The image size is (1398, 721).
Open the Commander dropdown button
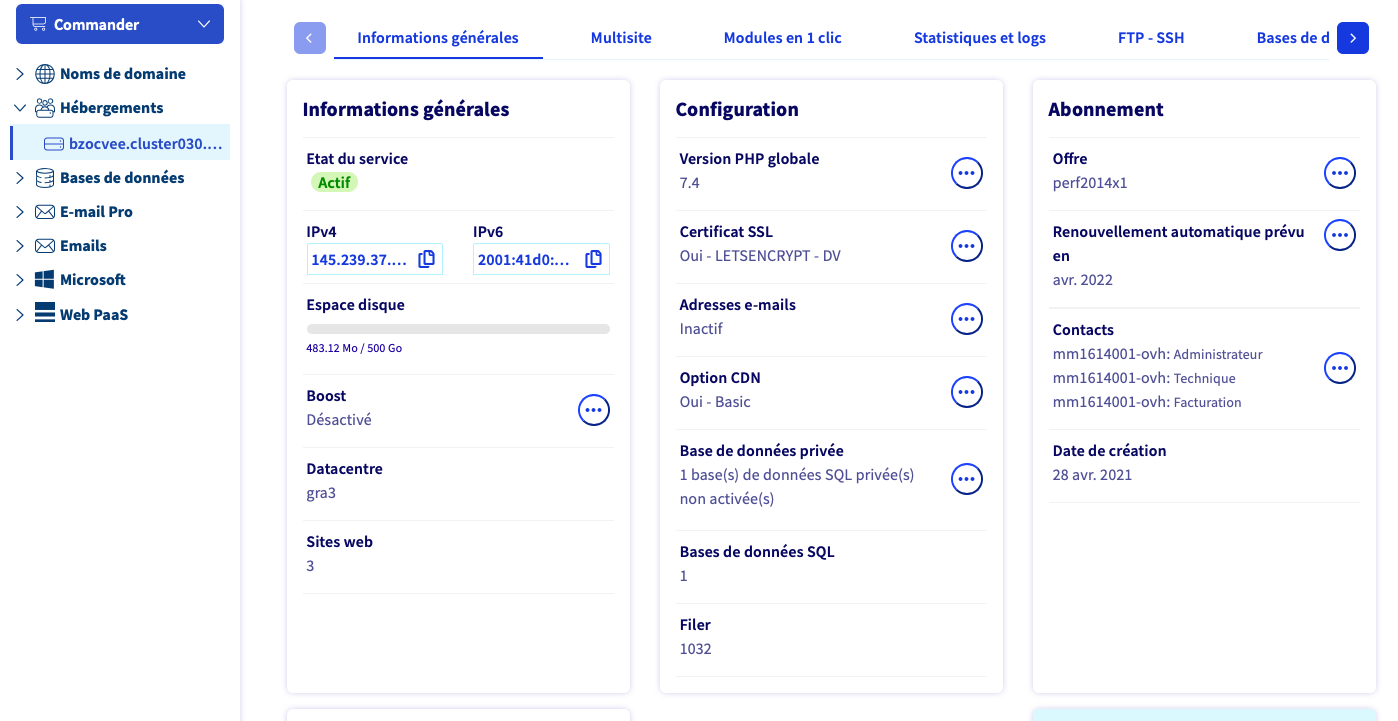[x=120, y=24]
